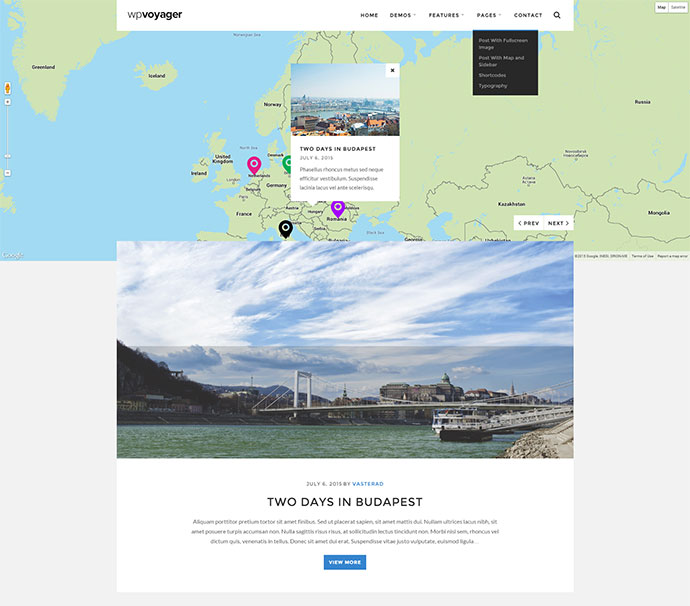Click the 'United Kingdom' map label
This screenshot has height=606, width=690.
pos(223,159)
